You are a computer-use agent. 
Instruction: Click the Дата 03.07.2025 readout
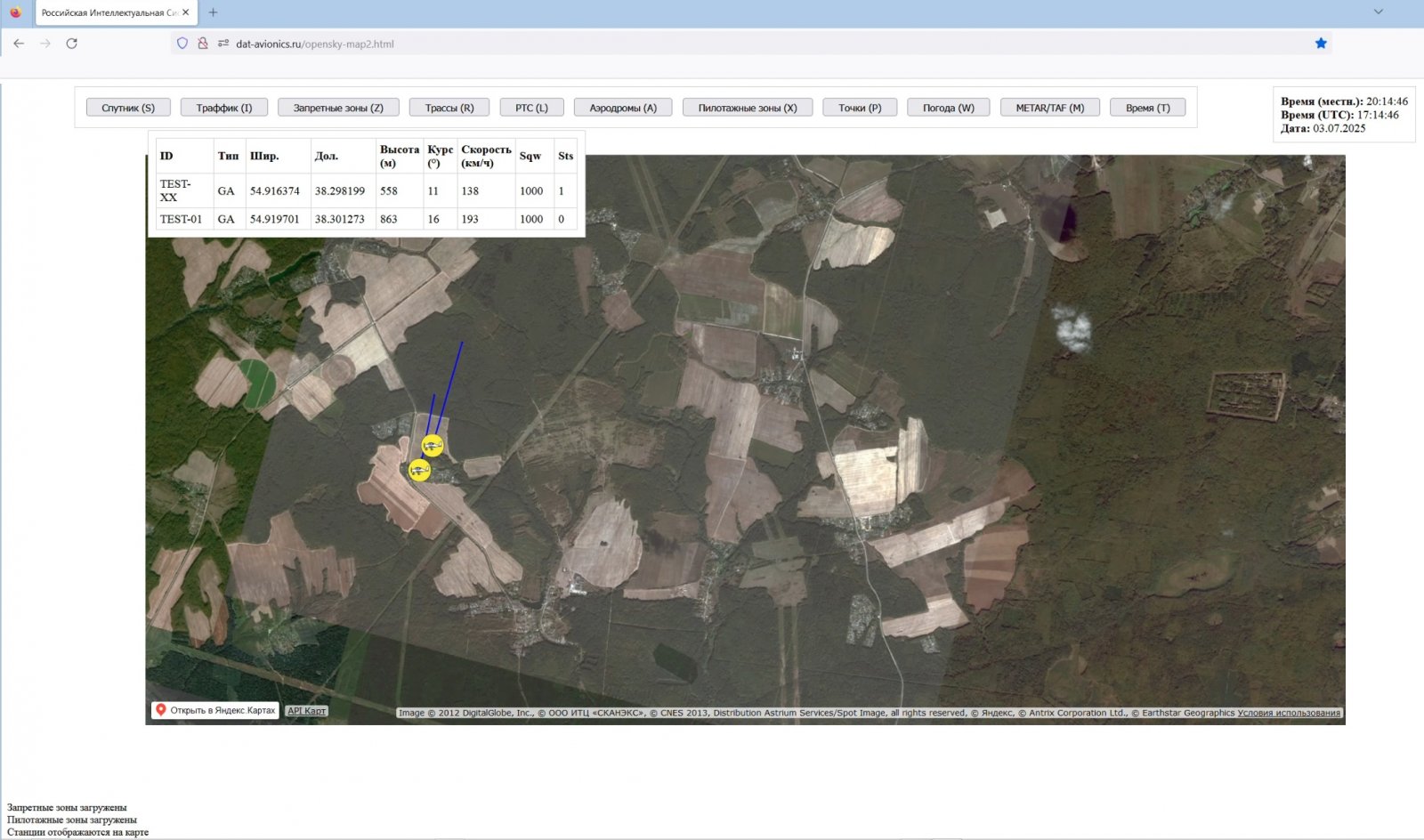1323,128
